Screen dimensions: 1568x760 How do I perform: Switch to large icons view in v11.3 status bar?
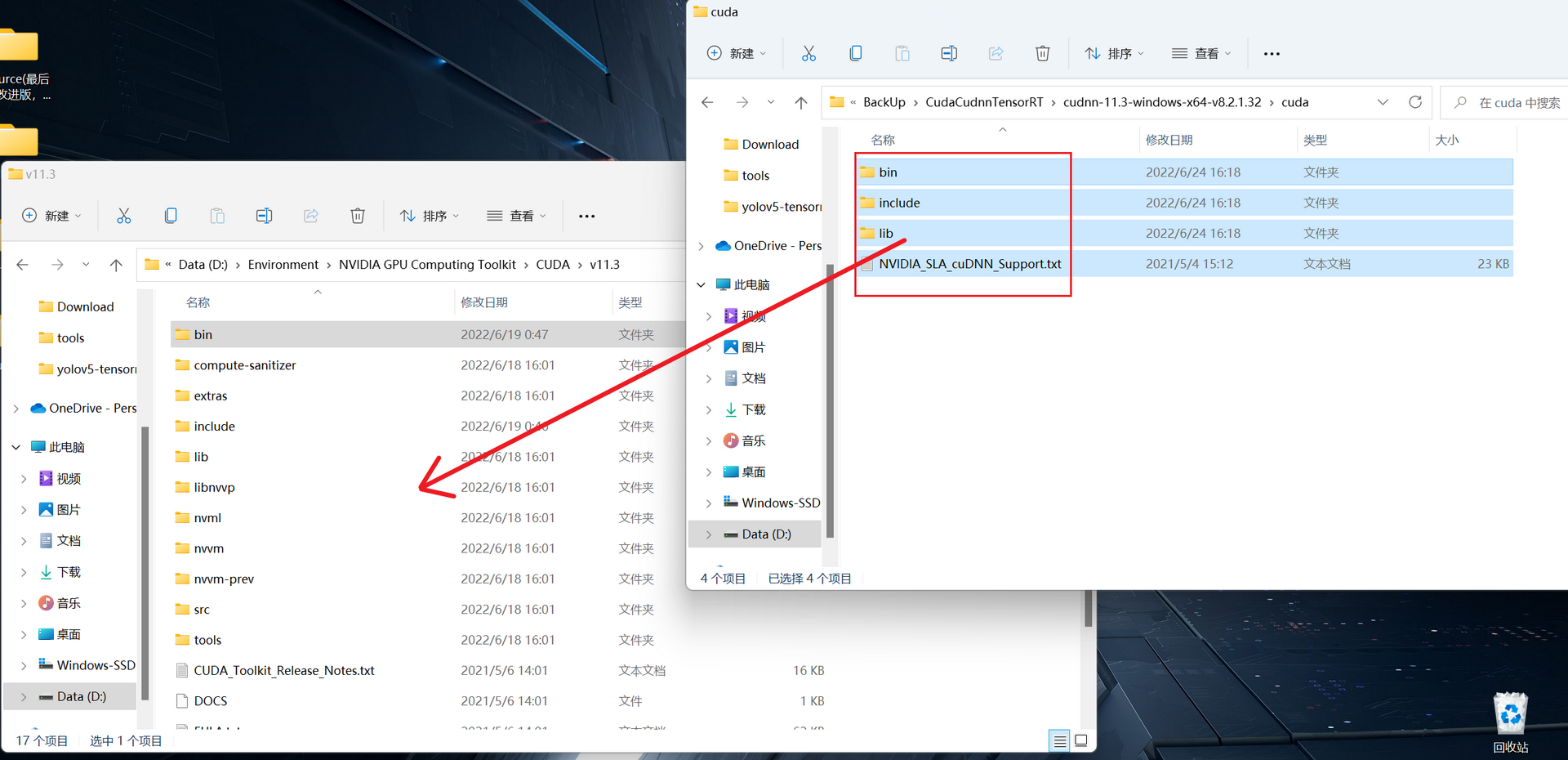point(1081,741)
